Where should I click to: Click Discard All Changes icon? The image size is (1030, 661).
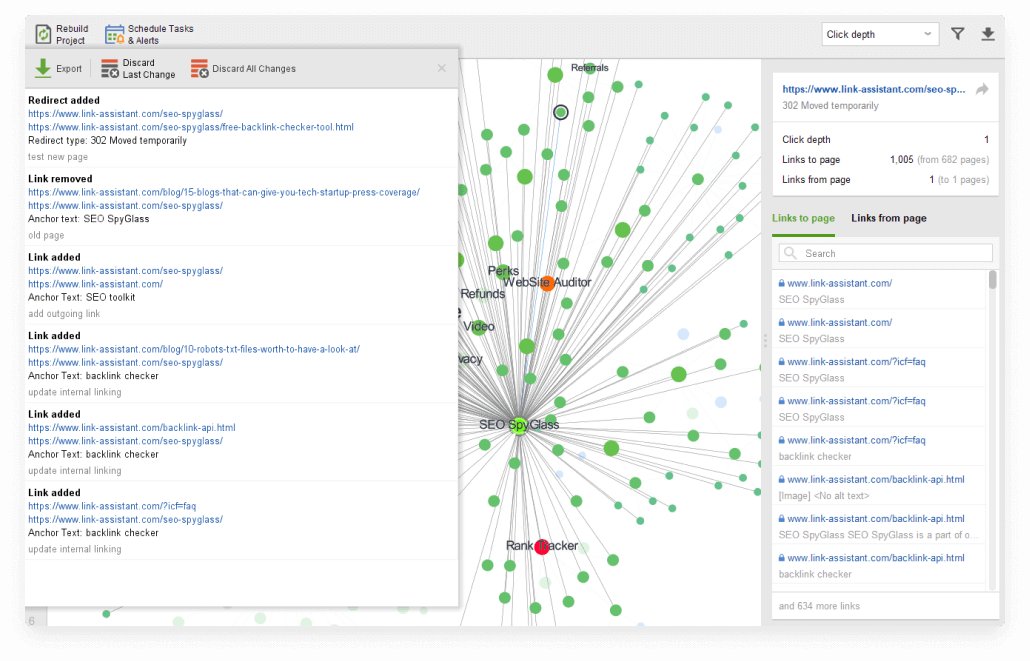(x=200, y=68)
